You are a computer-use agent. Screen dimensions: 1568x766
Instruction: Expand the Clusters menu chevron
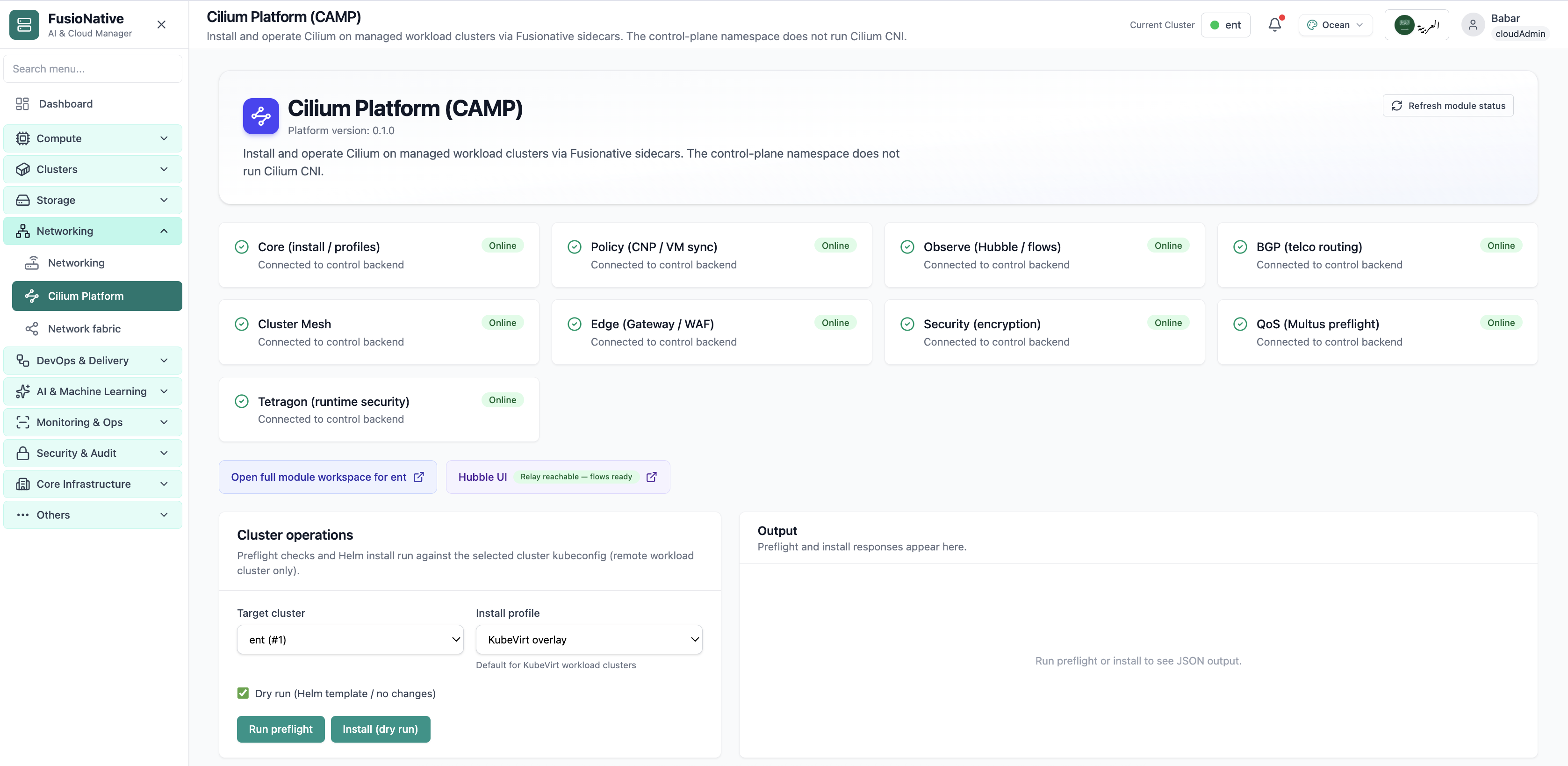(164, 170)
